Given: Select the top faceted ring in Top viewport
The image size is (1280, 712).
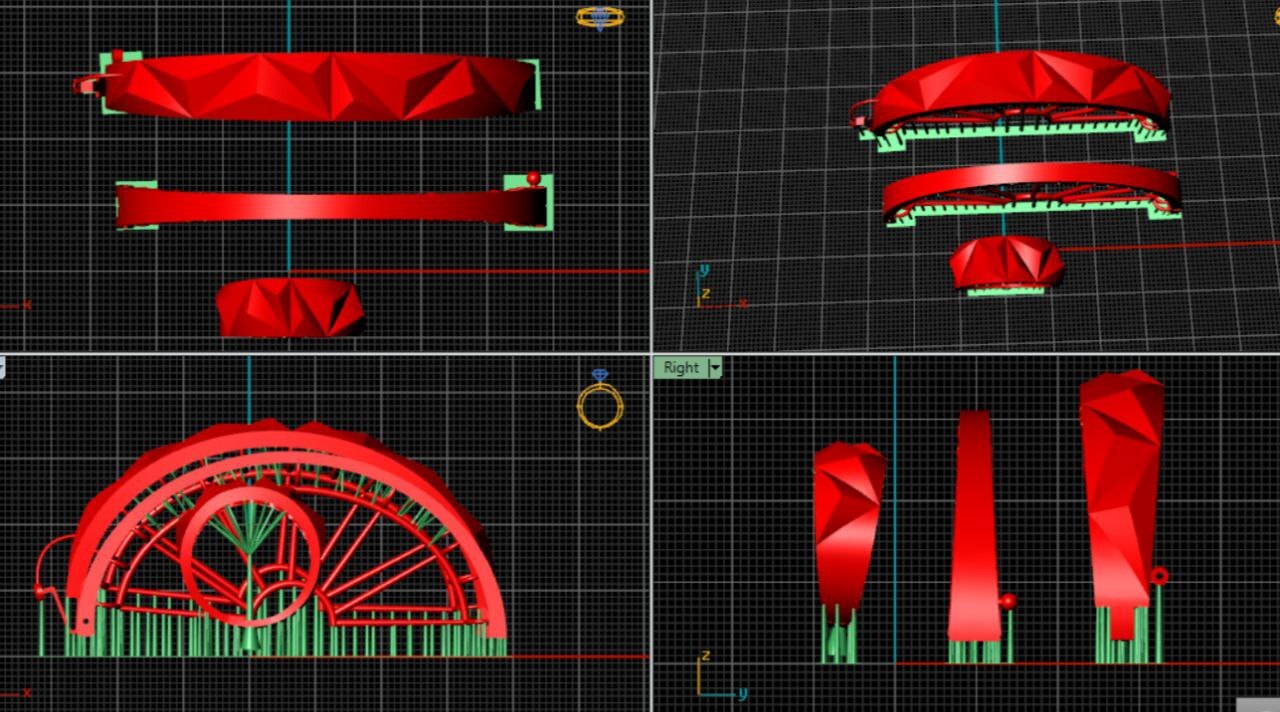Looking at the screenshot, I should [320, 87].
